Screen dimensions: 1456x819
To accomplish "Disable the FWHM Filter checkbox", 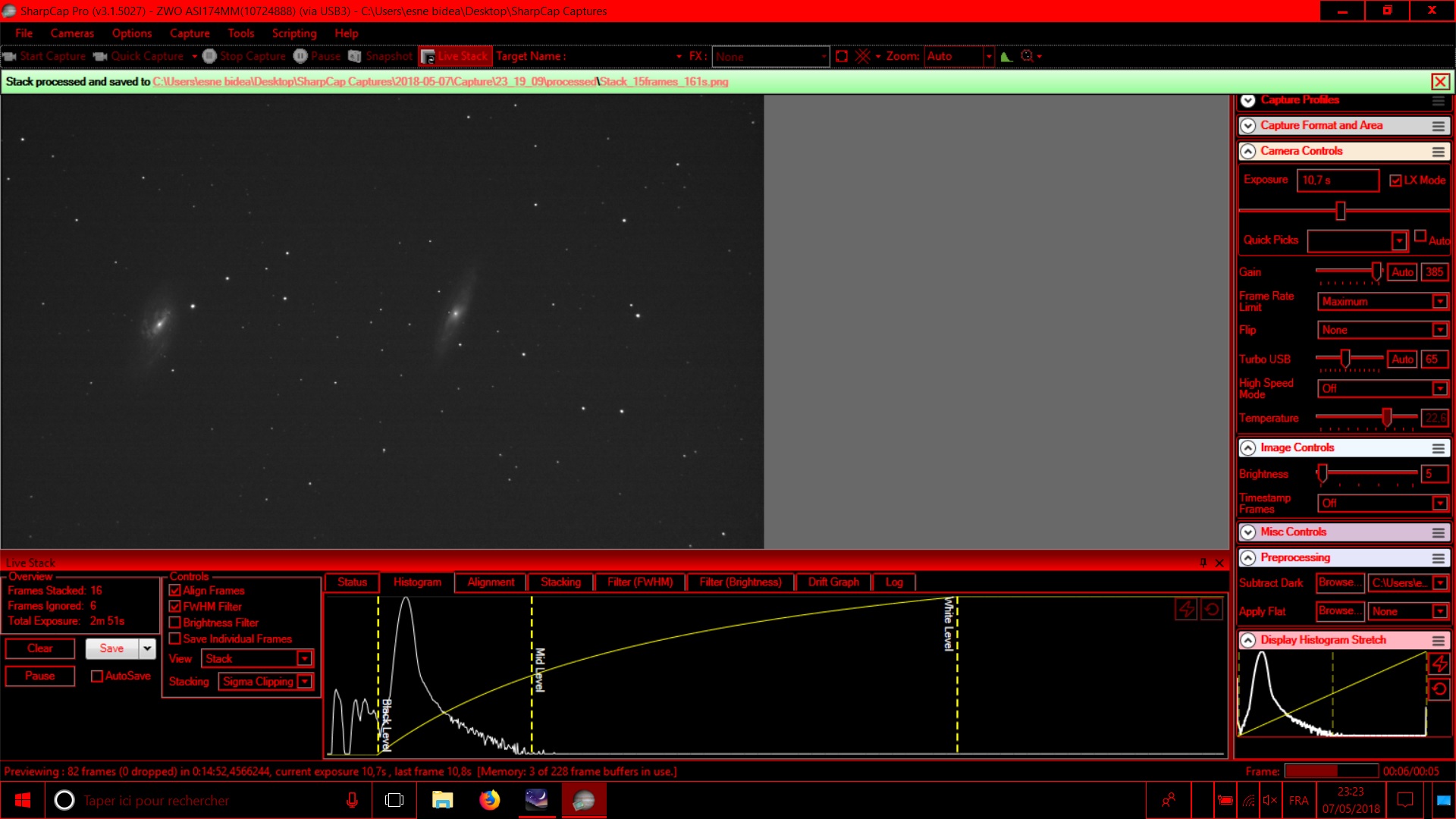I will tap(175, 607).
